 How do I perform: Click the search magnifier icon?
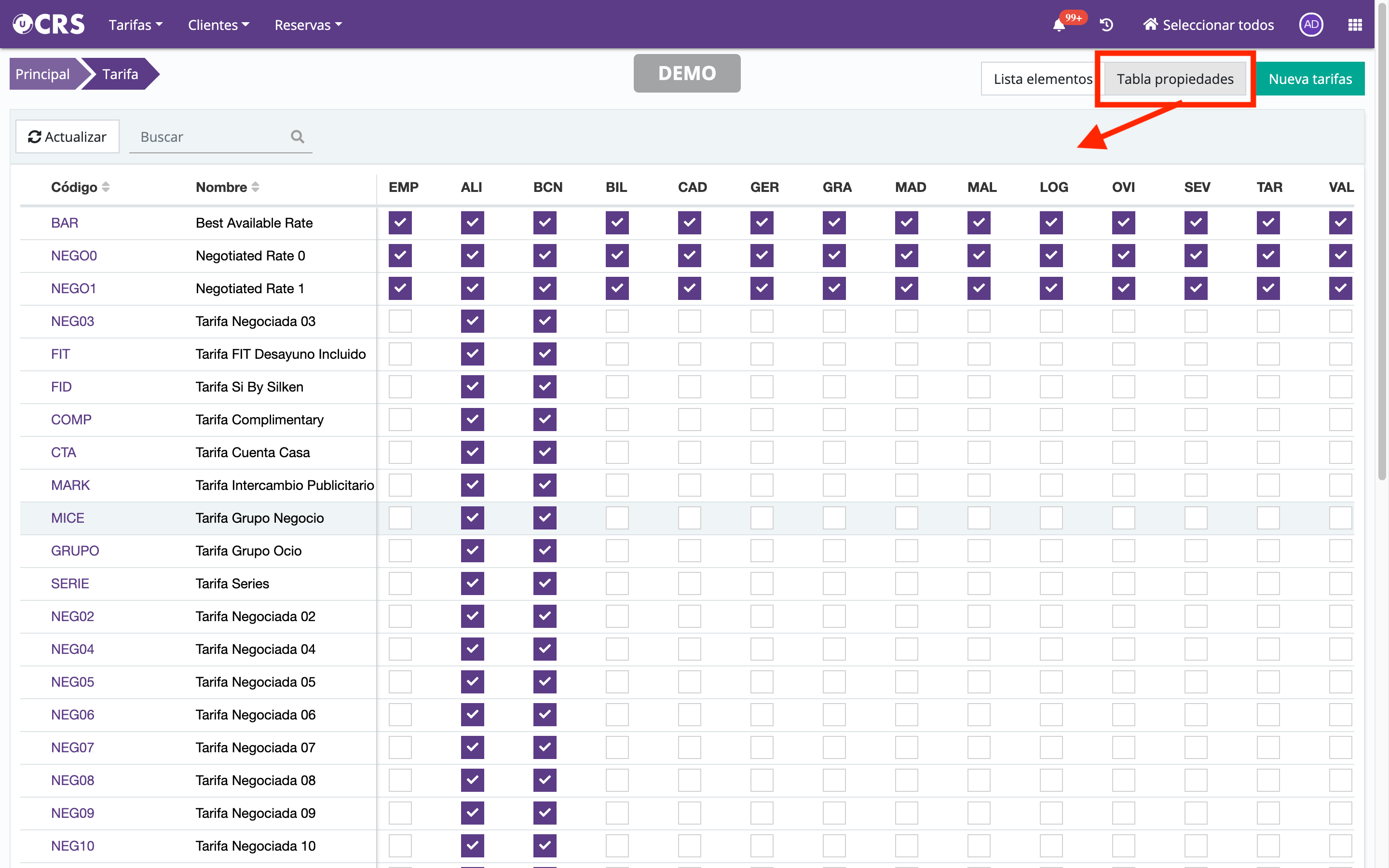click(297, 136)
